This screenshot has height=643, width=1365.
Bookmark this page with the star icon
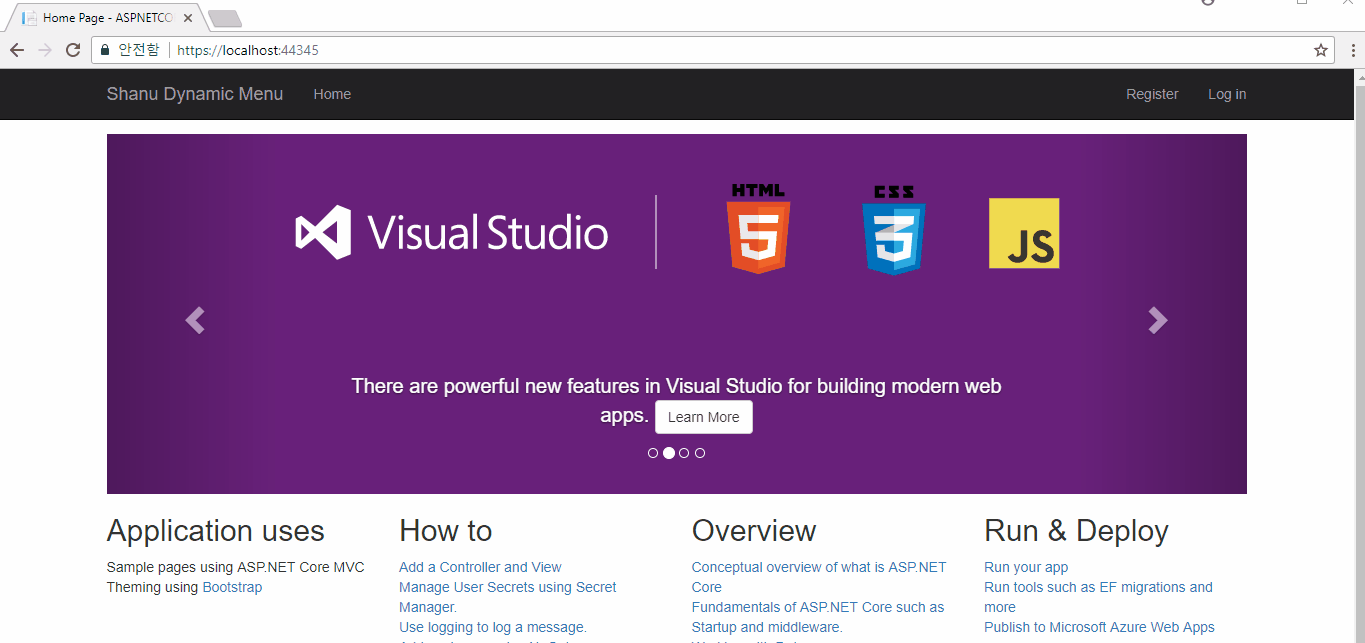[x=1320, y=50]
